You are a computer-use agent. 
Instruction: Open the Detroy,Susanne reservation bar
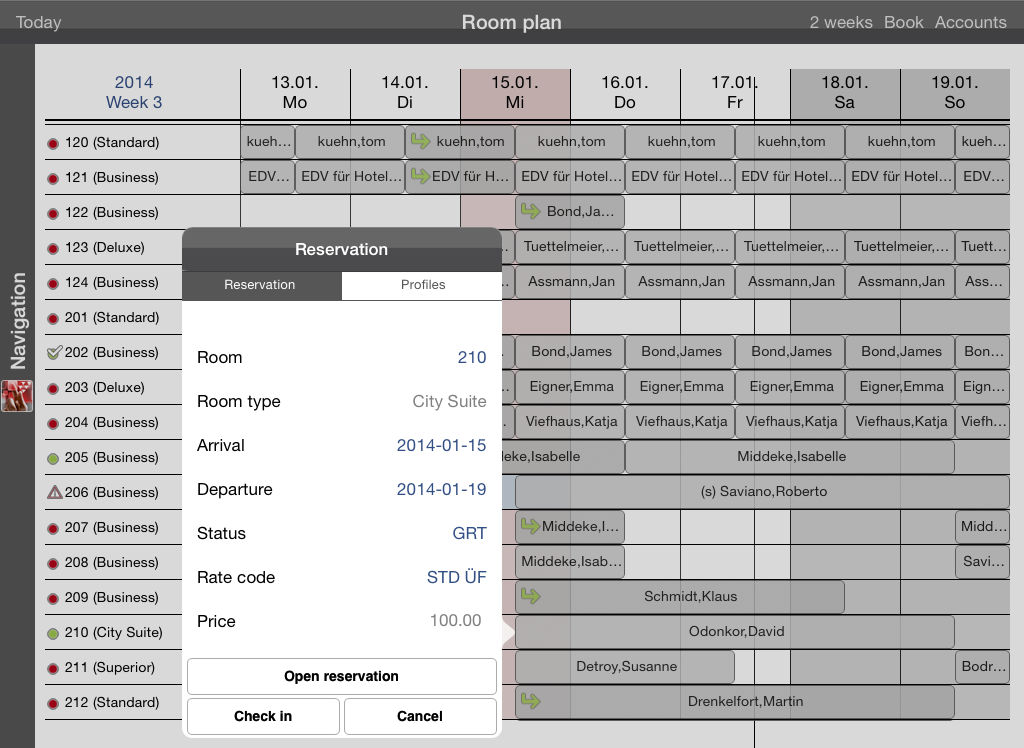[625, 666]
